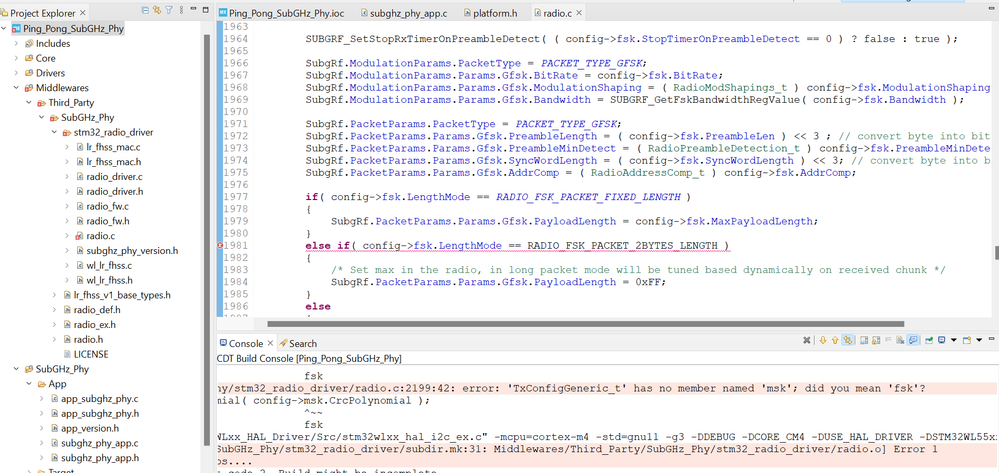The height and width of the screenshot is (473, 999).
Task: Click PACKET_TYPE_GFSK on line 1966
Action: coord(593,63)
